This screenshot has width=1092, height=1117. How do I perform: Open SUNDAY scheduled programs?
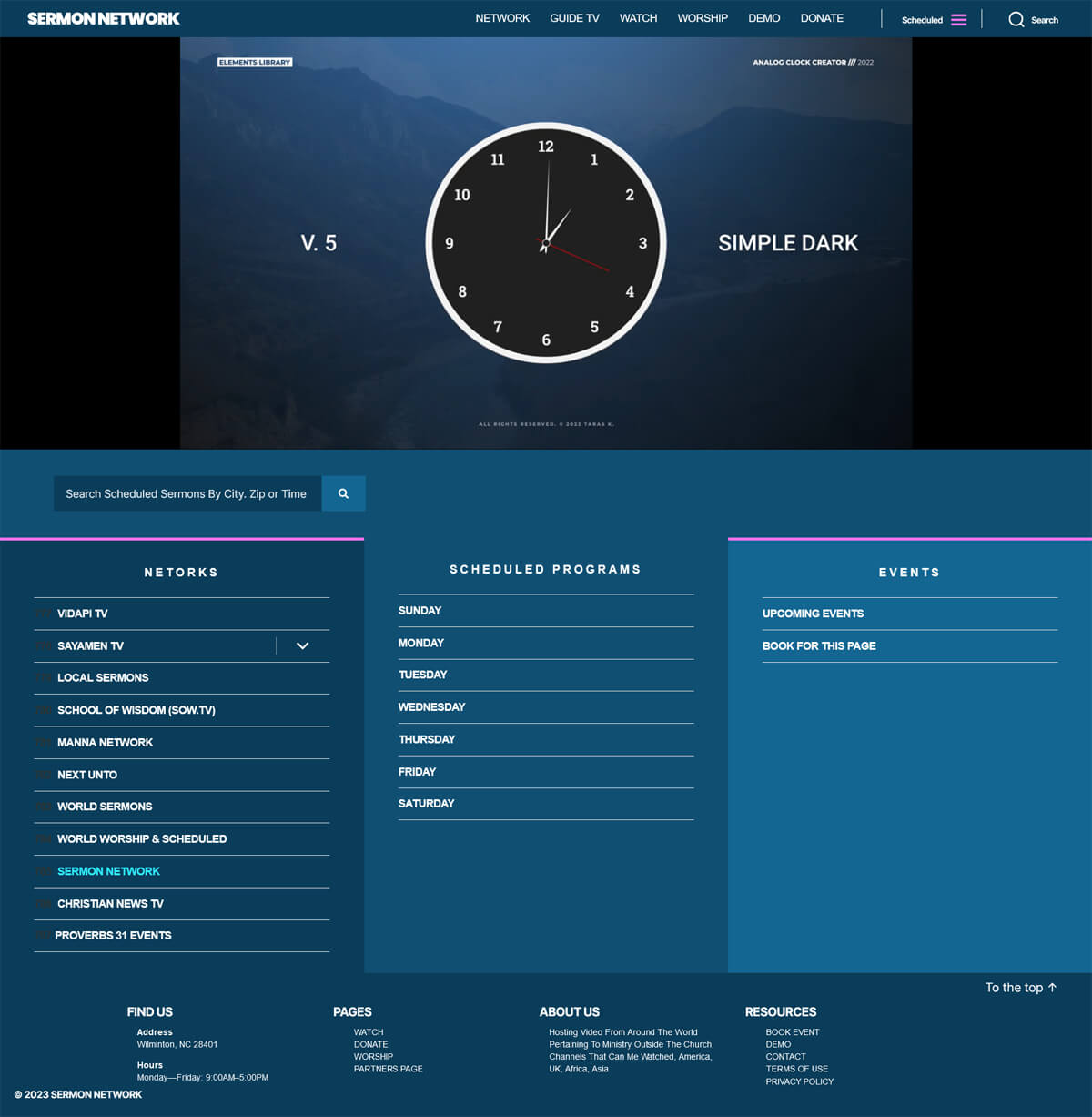point(420,610)
